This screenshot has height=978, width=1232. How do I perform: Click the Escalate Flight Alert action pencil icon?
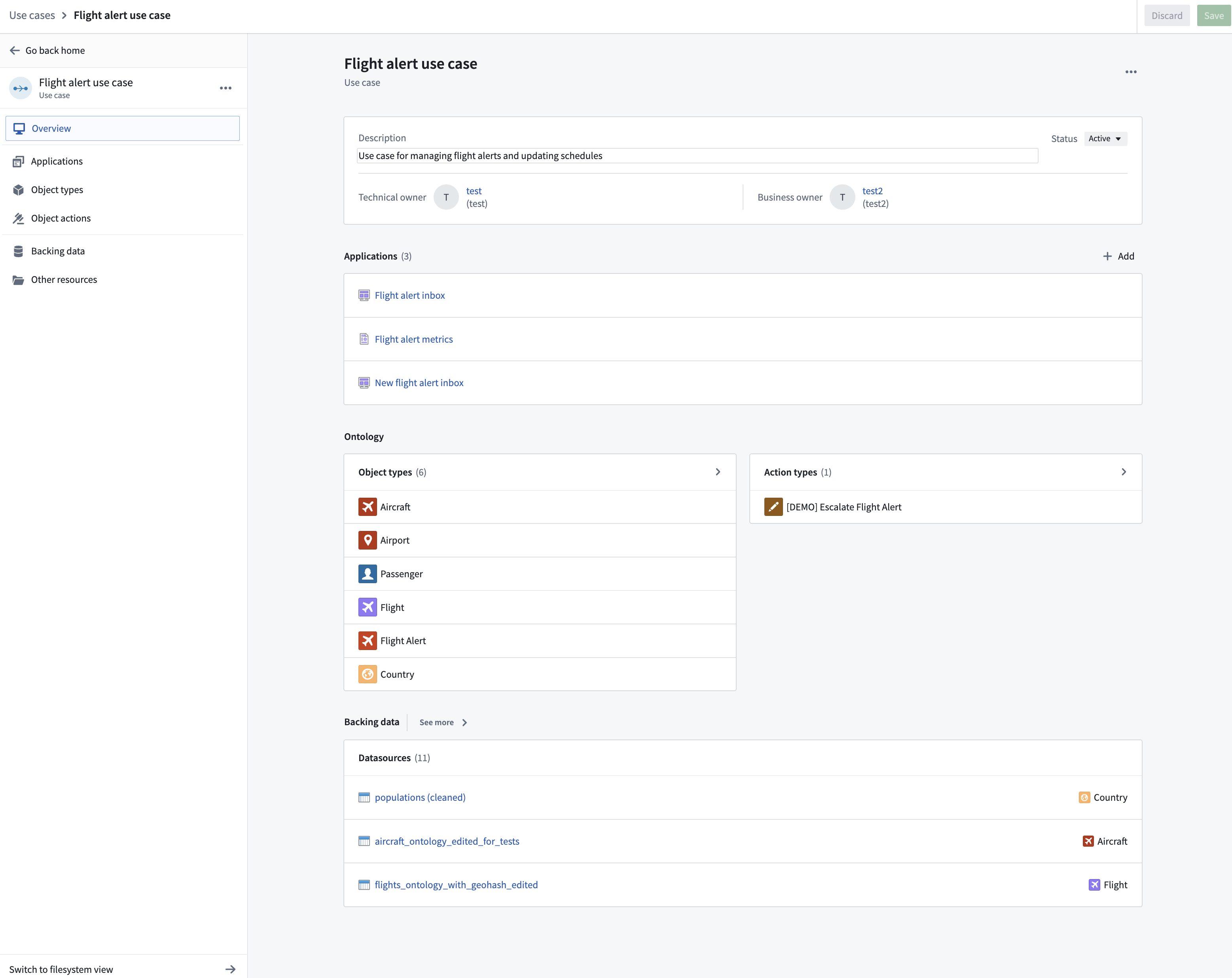[773, 507]
